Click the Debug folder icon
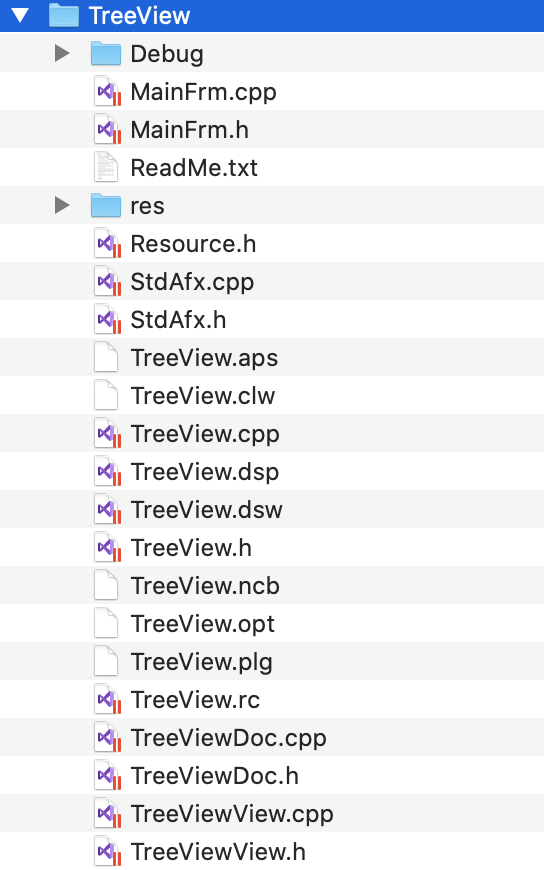This screenshot has width=544, height=870. [106, 54]
